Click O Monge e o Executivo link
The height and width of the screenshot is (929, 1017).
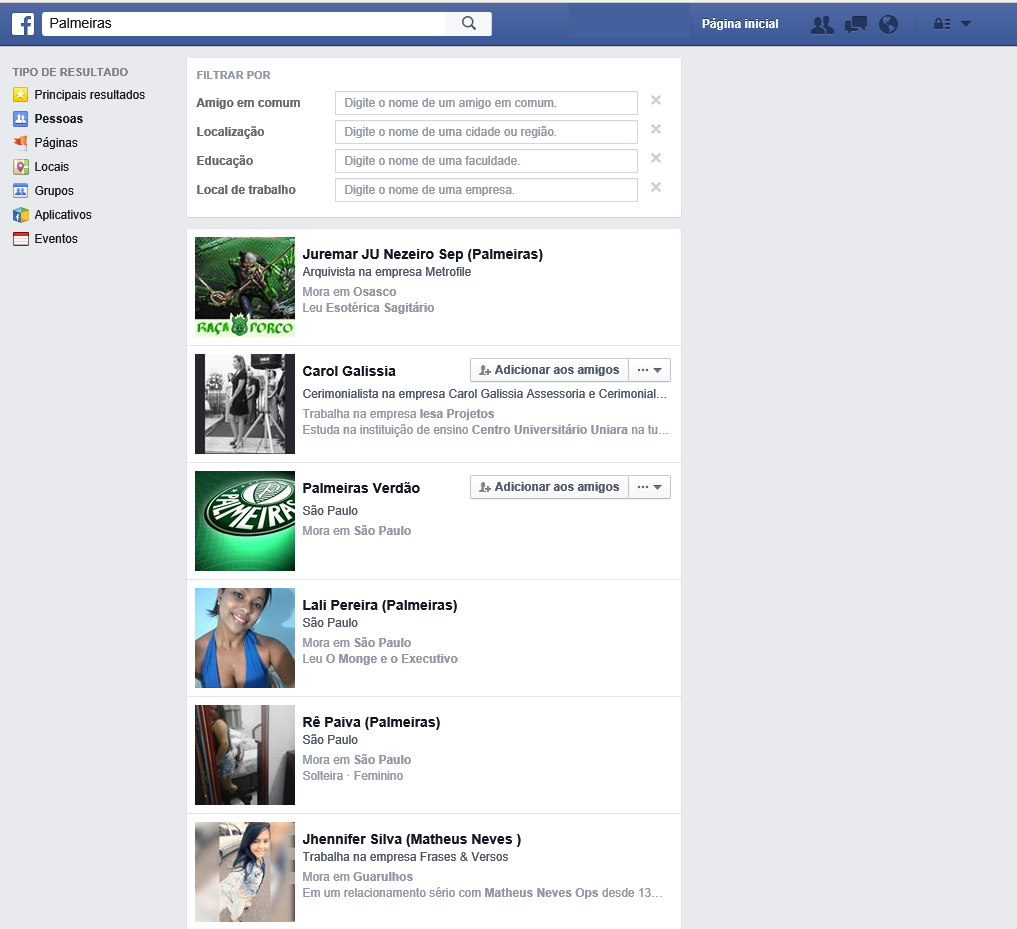(392, 658)
